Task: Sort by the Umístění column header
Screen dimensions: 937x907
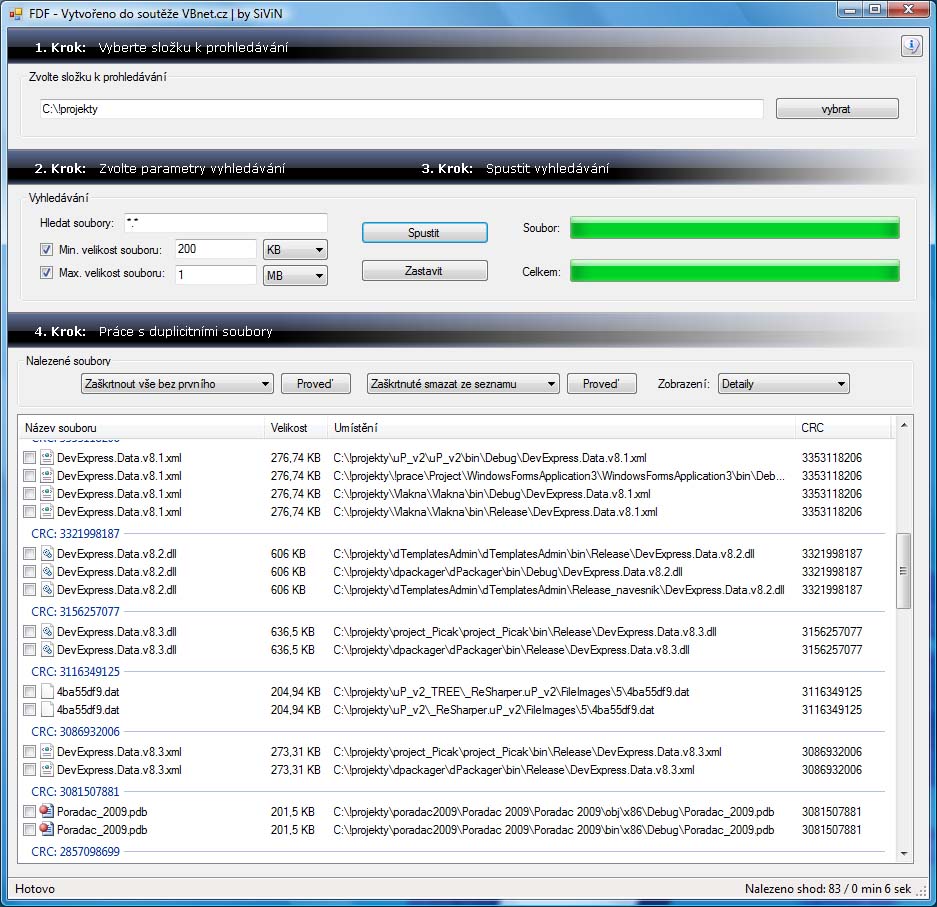Action: point(561,428)
